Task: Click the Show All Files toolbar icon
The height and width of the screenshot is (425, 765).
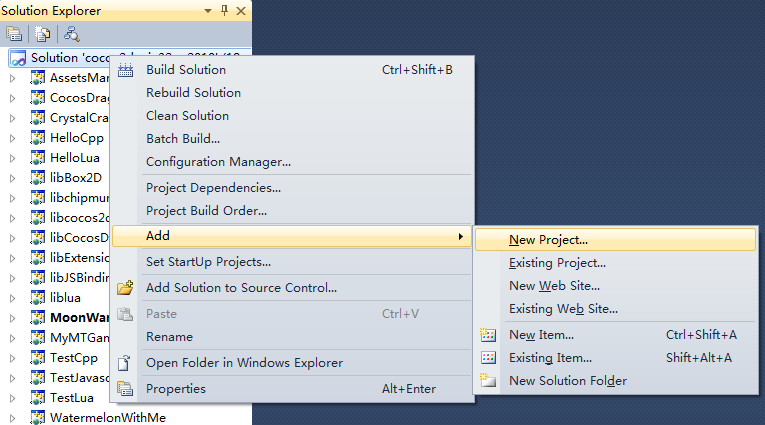Action: 43,34
